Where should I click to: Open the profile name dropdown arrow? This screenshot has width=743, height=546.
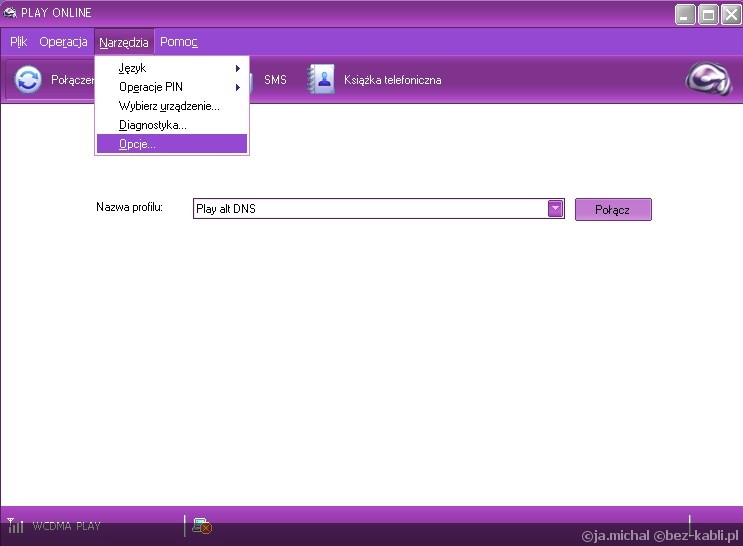click(x=555, y=209)
